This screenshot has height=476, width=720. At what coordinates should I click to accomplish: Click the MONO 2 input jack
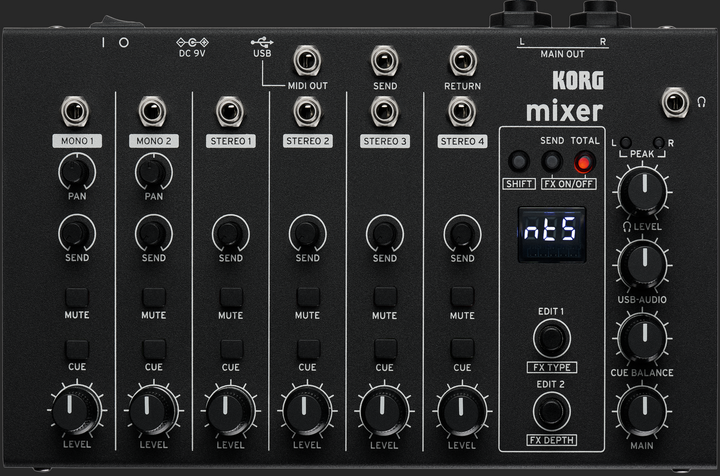tap(152, 111)
